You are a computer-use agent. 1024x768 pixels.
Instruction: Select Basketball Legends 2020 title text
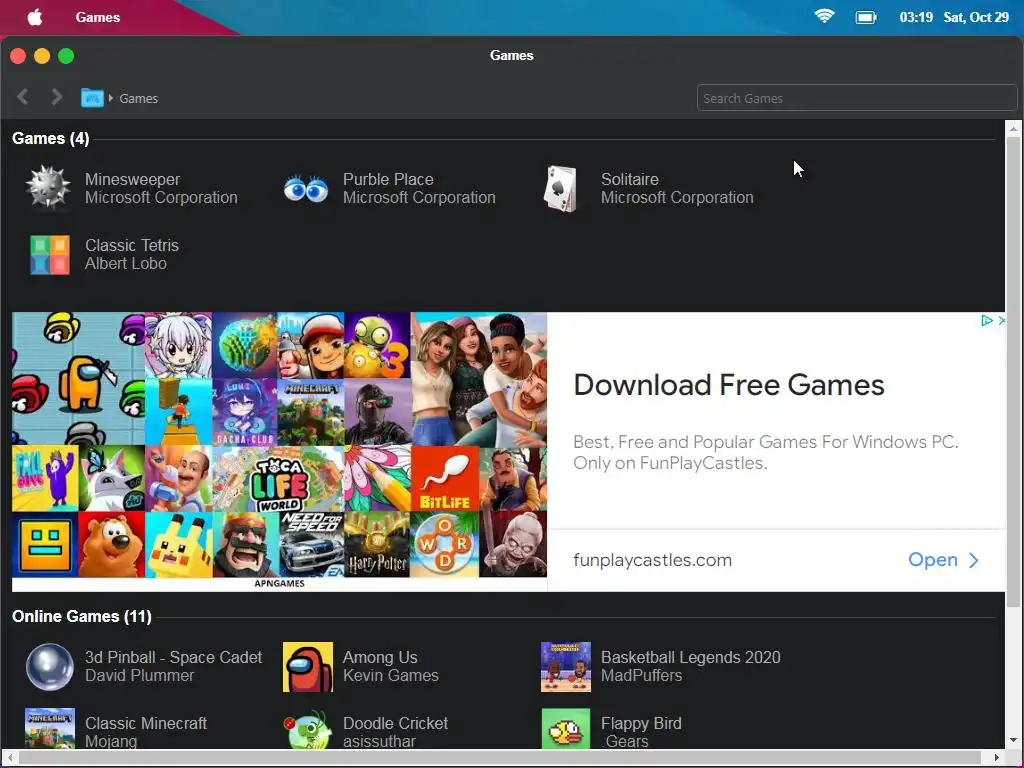pyautogui.click(x=691, y=657)
